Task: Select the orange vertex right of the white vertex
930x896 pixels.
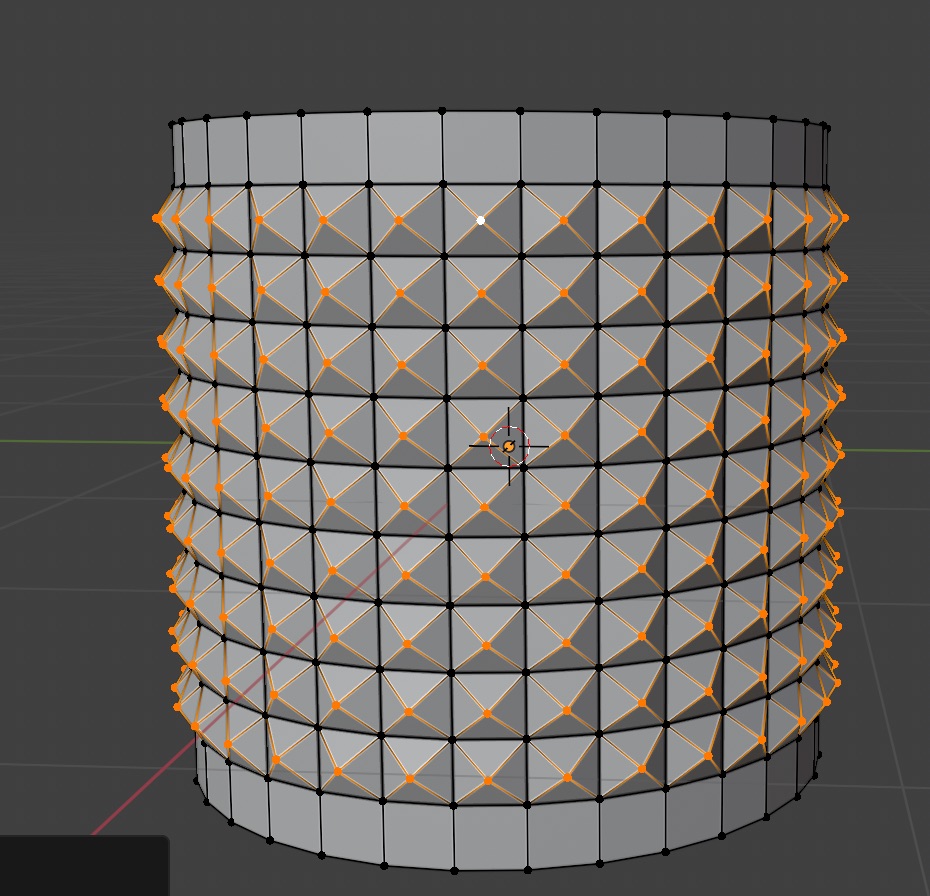Action: (x=563, y=220)
